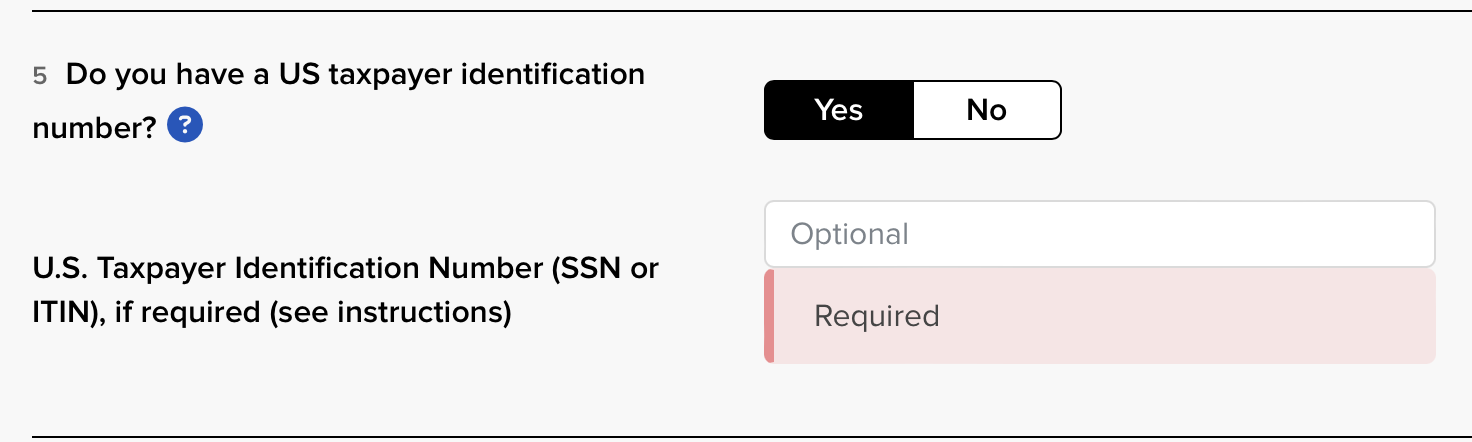Screen dimensions: 1472x442
Task: Click the empty right area of the Required banner
Action: 1250,316
